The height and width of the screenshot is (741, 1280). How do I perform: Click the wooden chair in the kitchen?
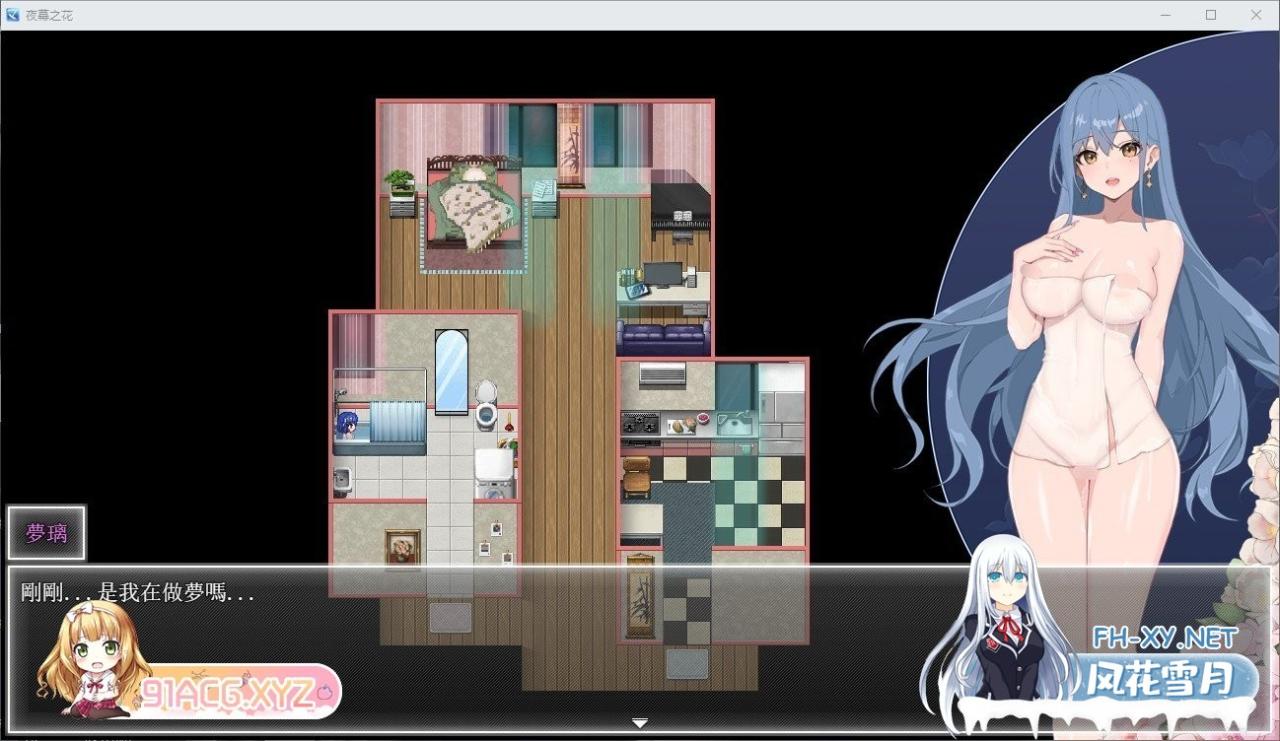(636, 478)
